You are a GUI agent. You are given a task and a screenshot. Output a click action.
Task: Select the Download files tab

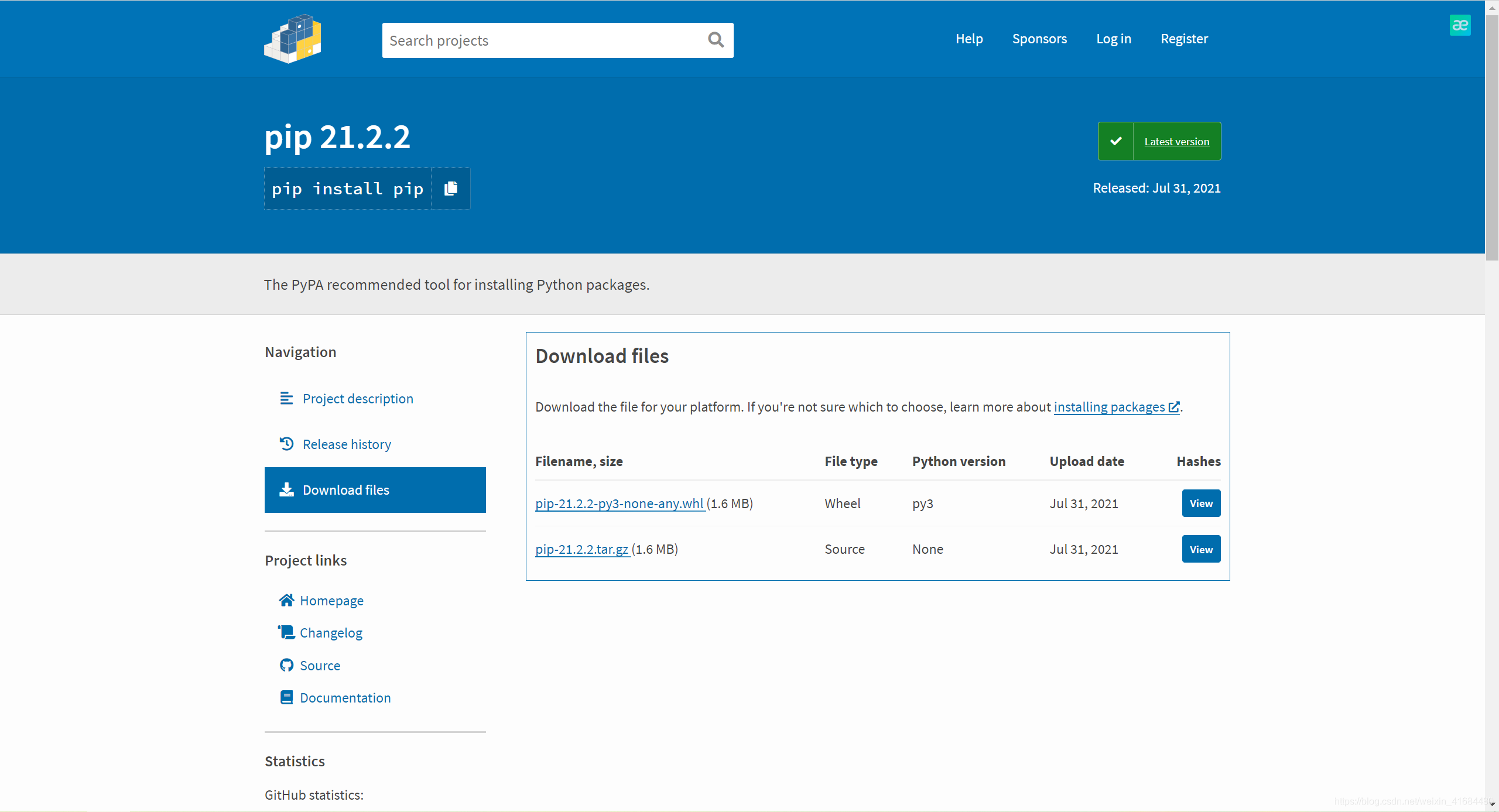pos(375,490)
